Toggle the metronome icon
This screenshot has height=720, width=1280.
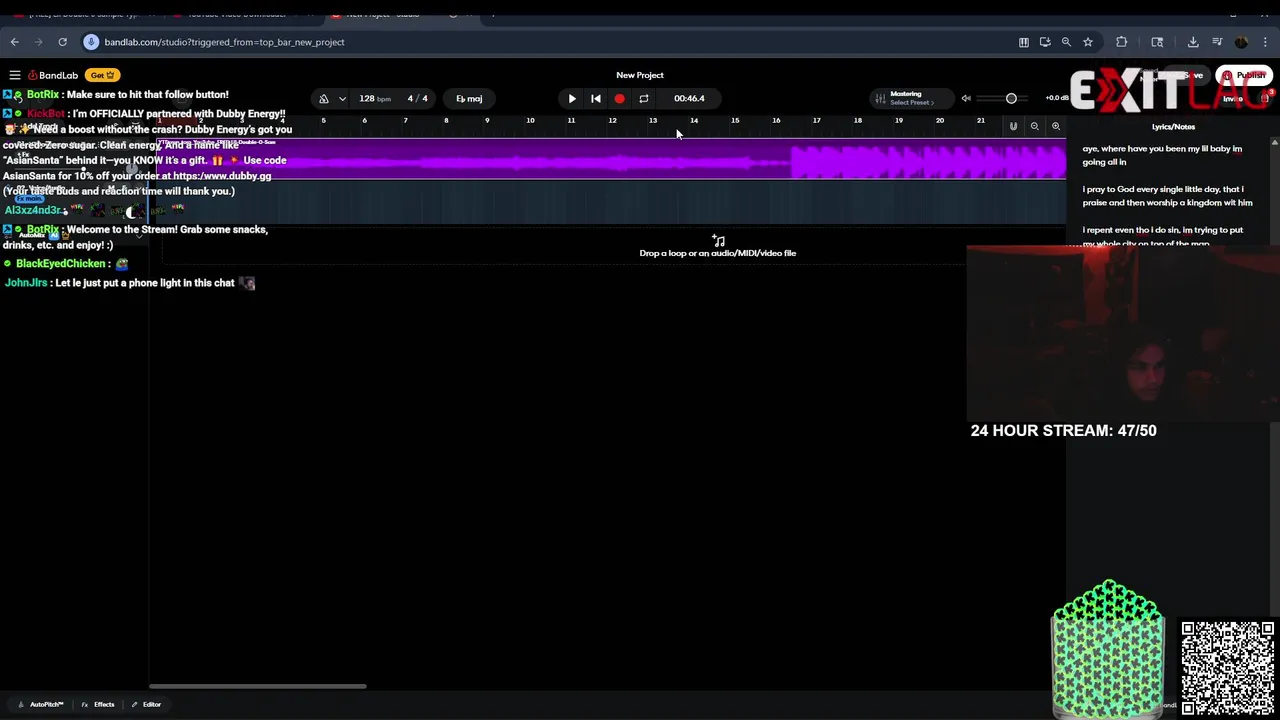[323, 98]
